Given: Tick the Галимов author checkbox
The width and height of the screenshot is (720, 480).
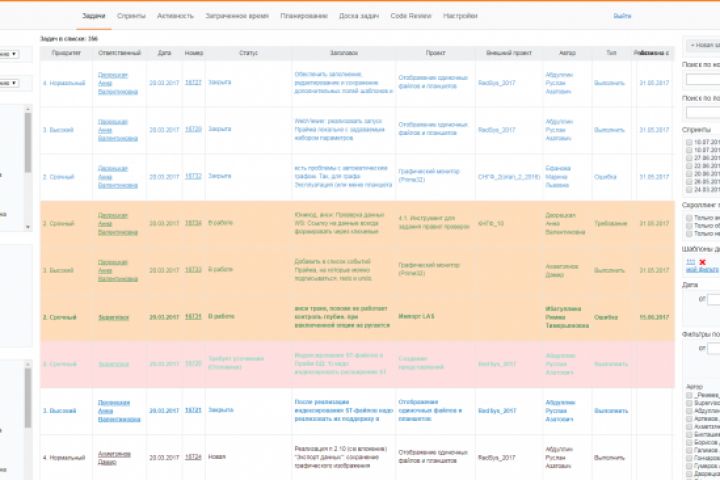Looking at the screenshot, I should [x=689, y=450].
